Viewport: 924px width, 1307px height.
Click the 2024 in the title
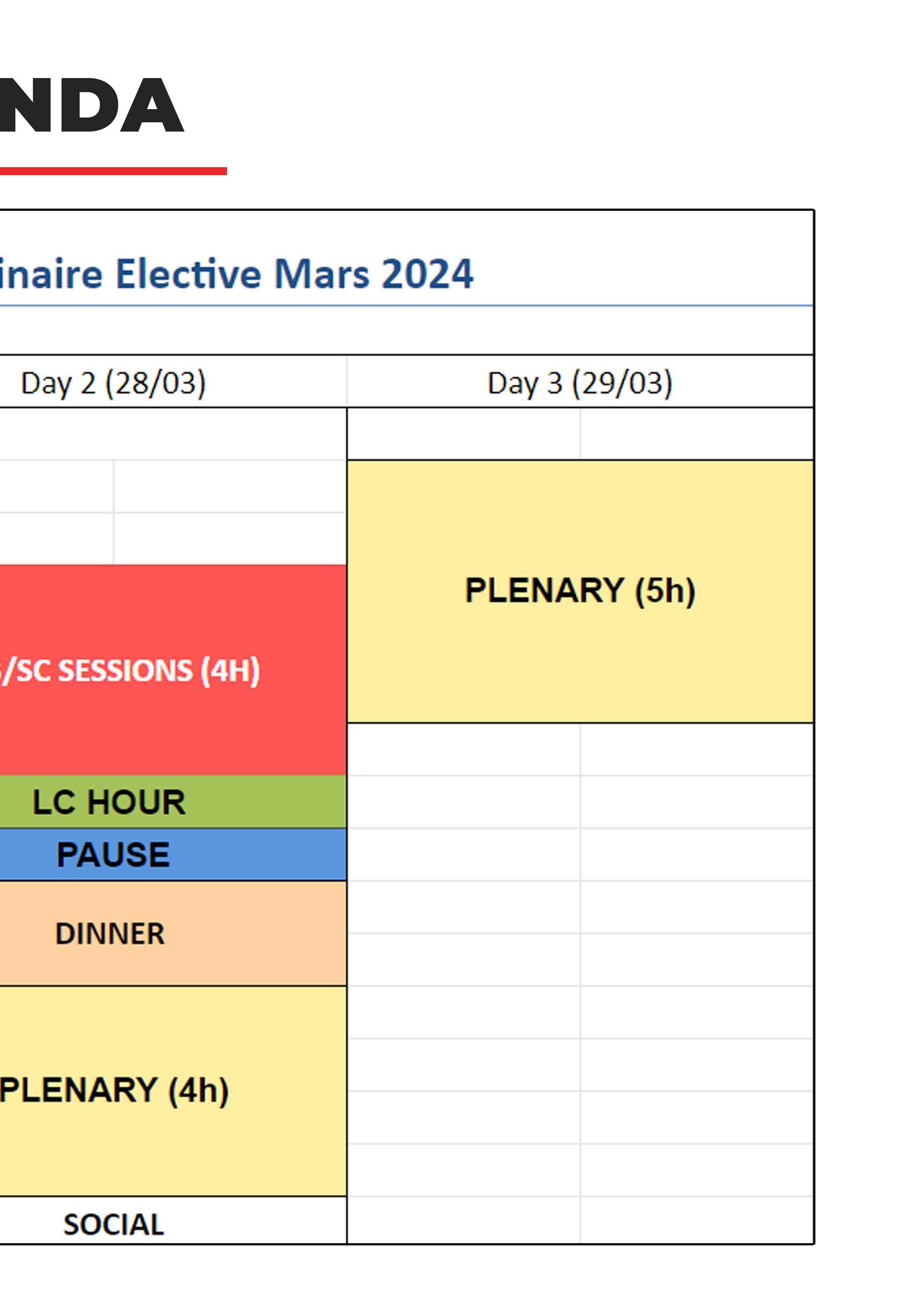(427, 274)
